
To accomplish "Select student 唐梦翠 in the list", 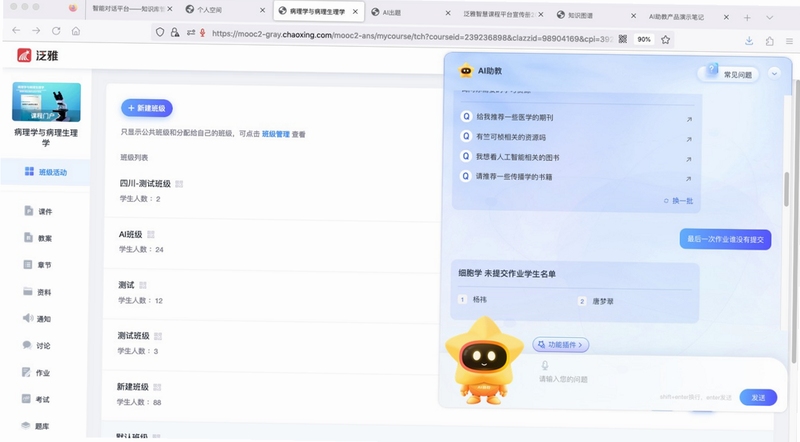I will tap(603, 302).
